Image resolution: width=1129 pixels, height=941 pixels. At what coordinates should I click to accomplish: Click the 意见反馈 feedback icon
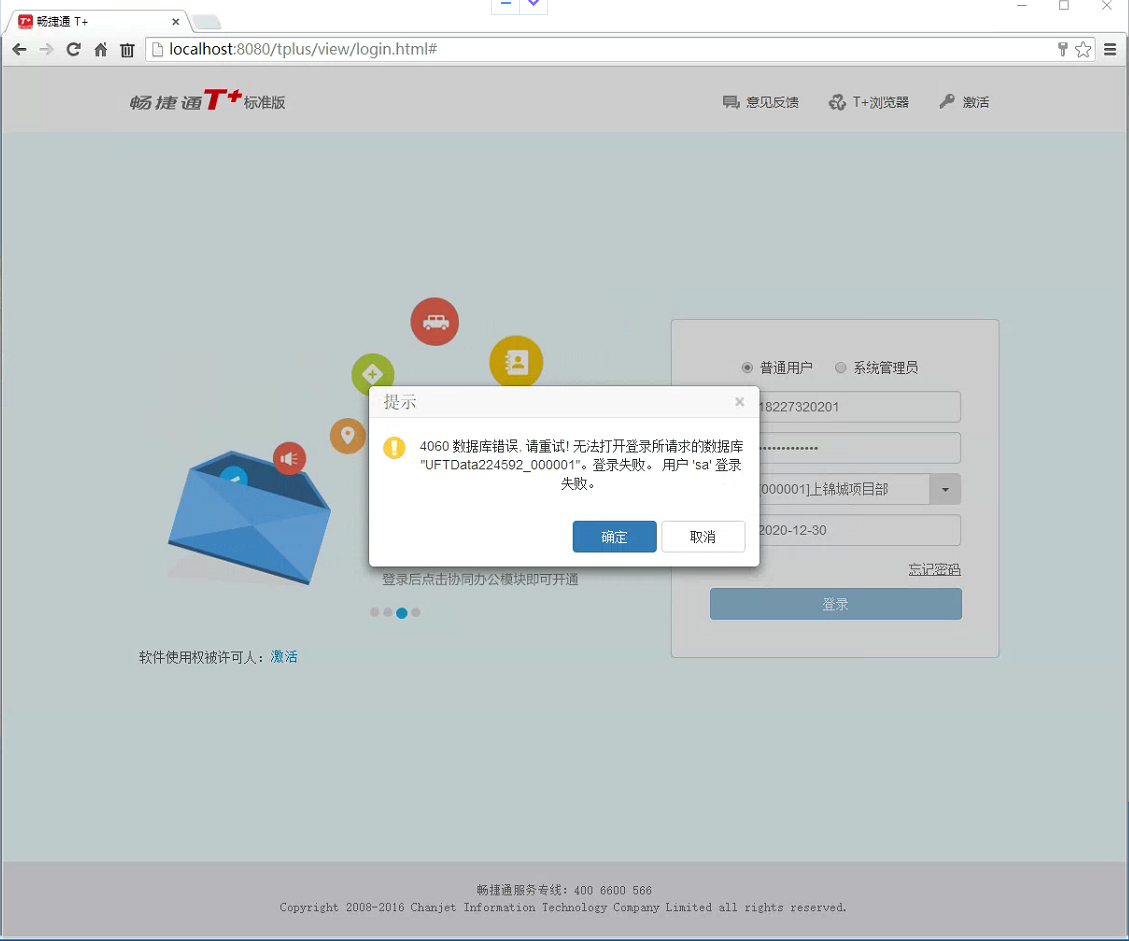click(x=730, y=101)
